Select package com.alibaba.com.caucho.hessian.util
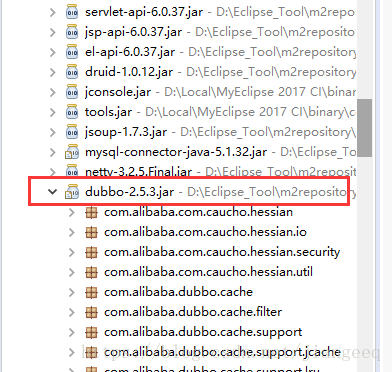Image resolution: width=392 pixels, height=372 pixels. (x=208, y=272)
